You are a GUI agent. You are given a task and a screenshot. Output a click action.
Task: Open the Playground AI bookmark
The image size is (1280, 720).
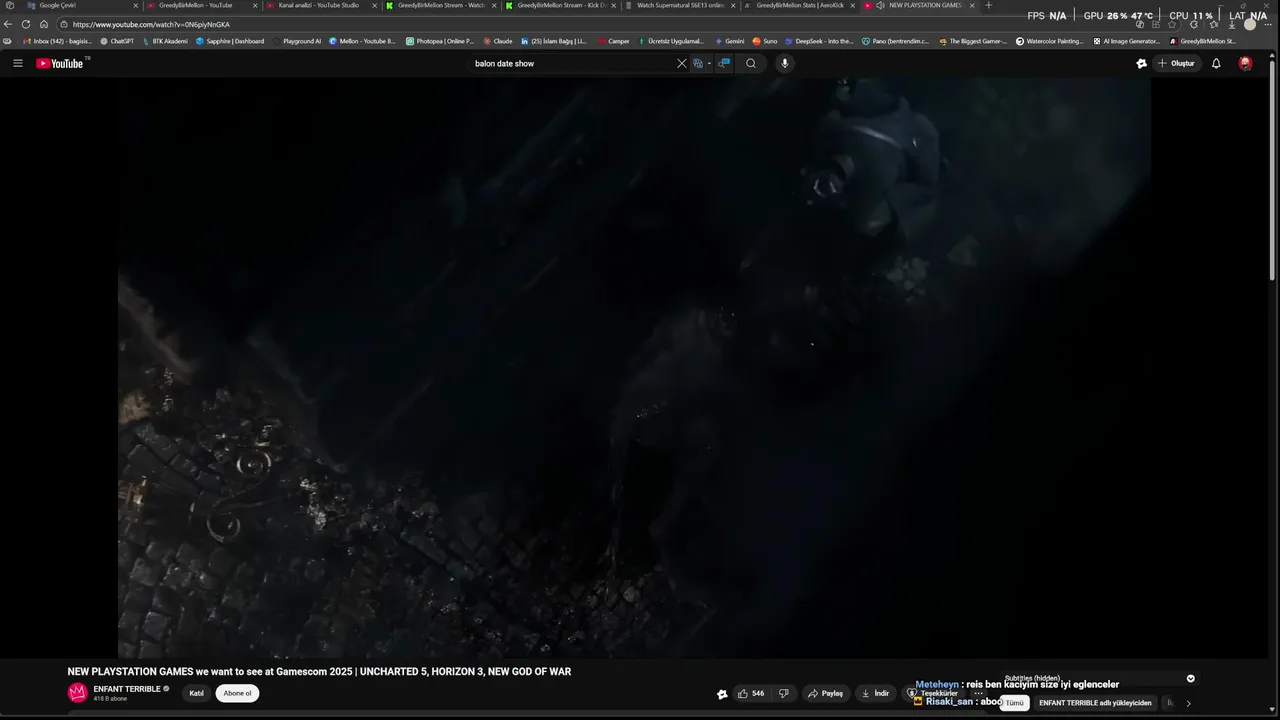click(x=297, y=41)
